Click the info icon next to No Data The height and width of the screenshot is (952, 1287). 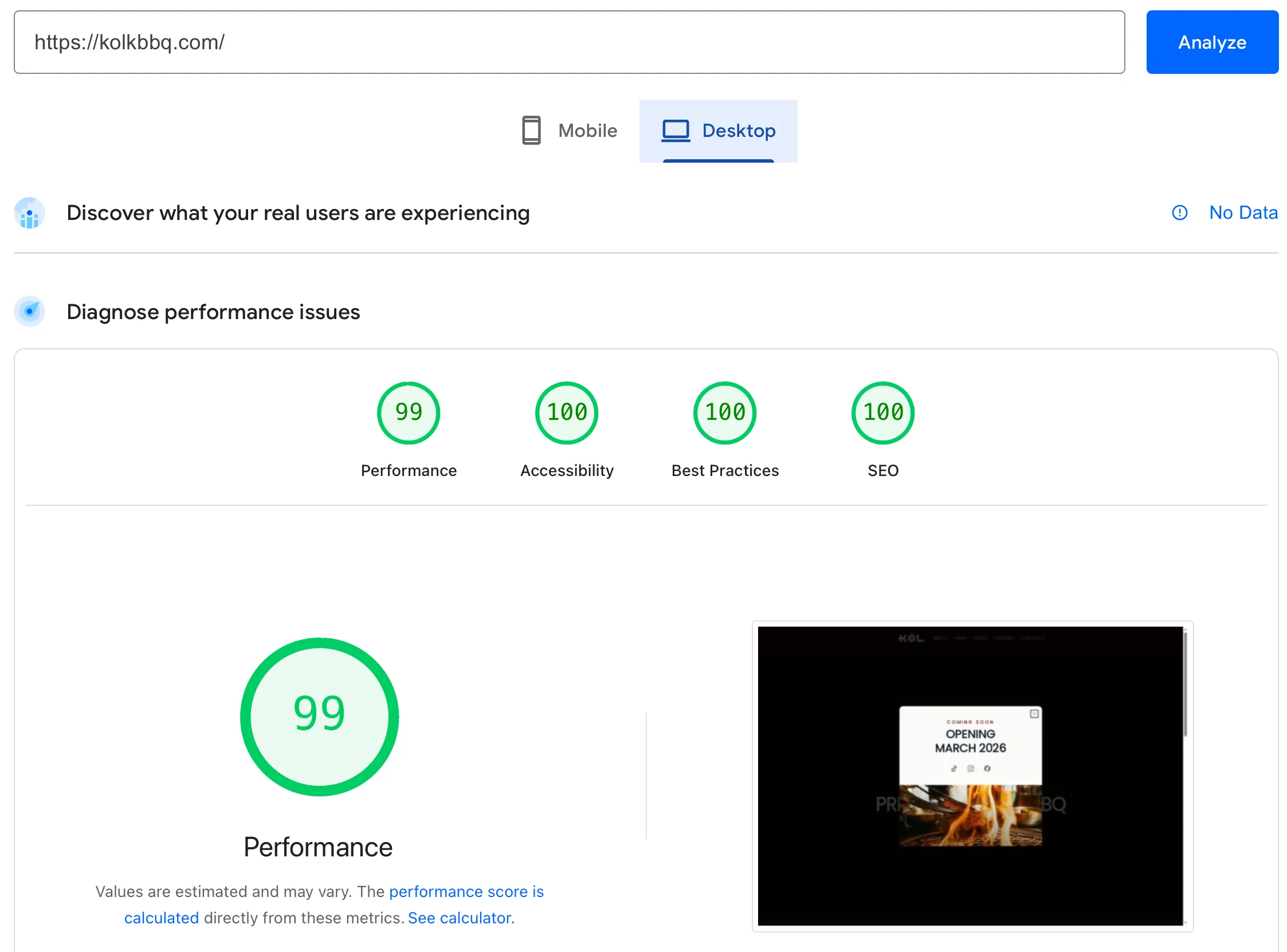click(x=1179, y=213)
